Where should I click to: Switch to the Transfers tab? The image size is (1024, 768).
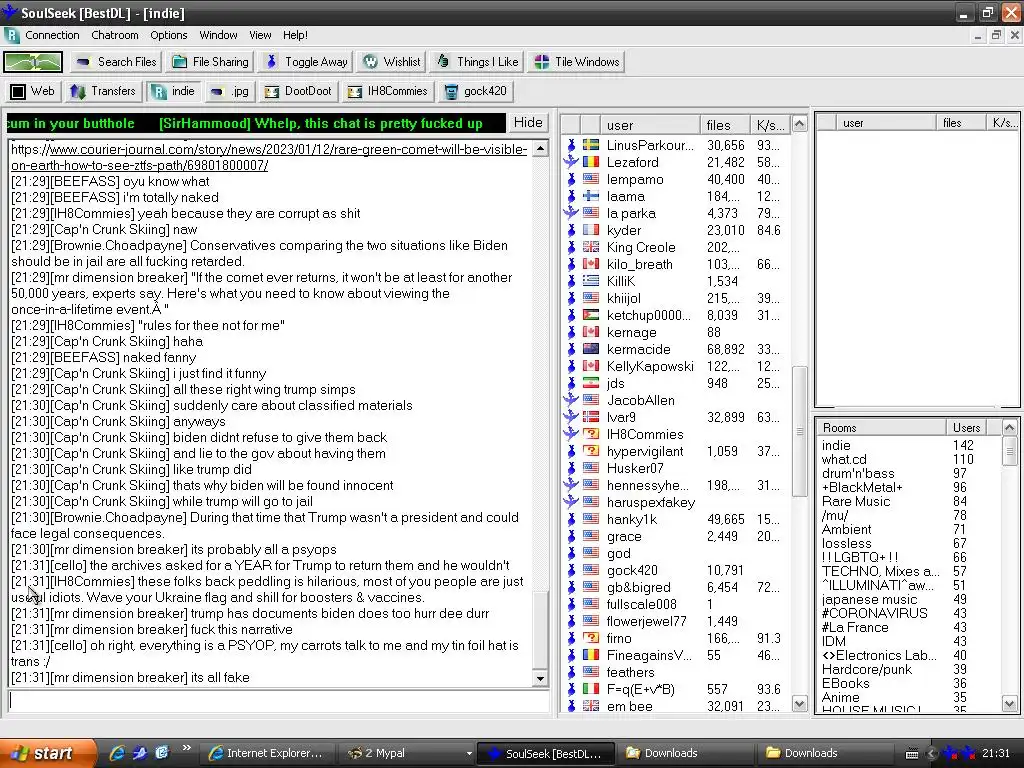coord(103,91)
